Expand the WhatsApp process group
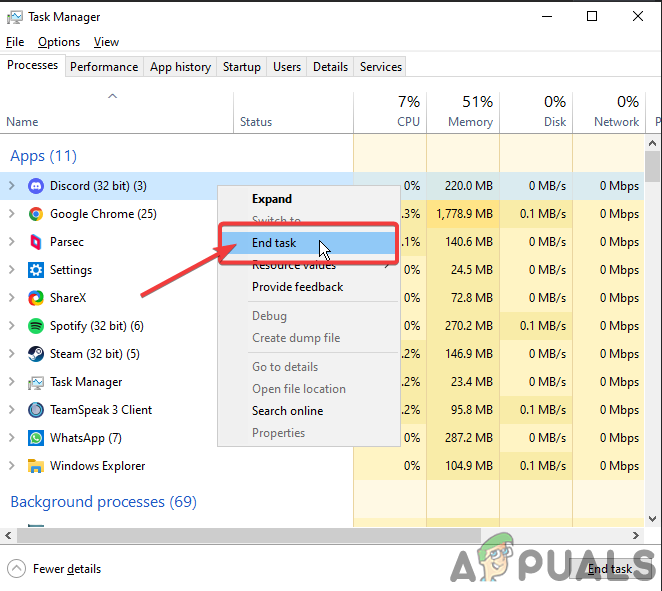The height and width of the screenshot is (591, 662). click(12, 438)
